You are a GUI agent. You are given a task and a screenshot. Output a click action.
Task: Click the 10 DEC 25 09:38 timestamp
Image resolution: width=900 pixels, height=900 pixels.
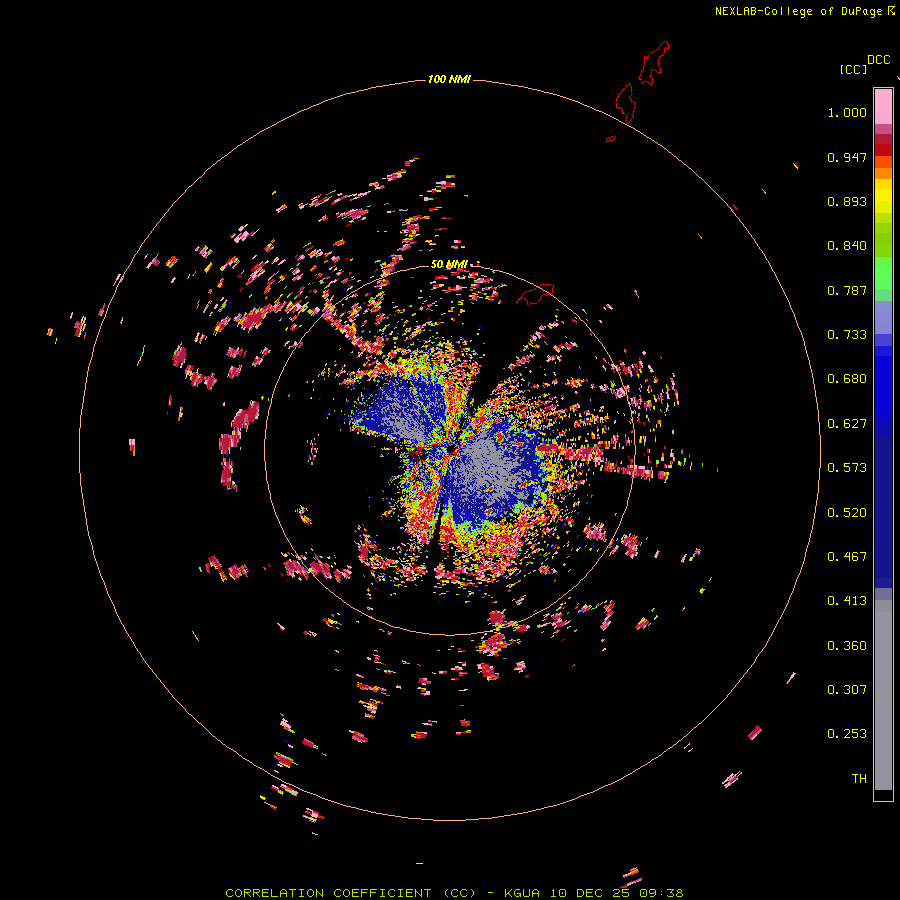(617, 893)
